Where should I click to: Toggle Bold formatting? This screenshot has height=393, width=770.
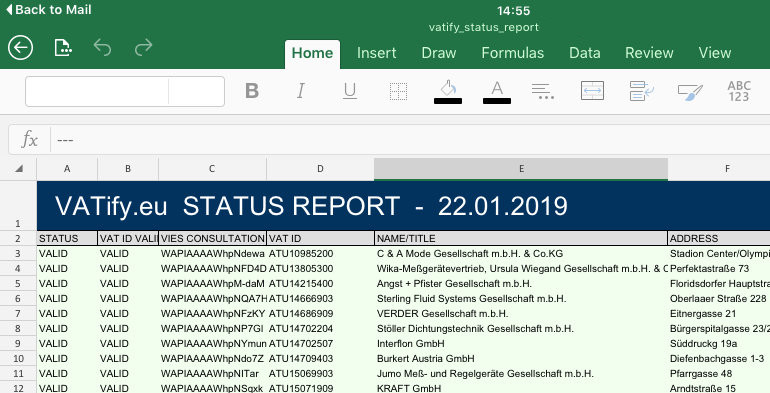pos(252,91)
